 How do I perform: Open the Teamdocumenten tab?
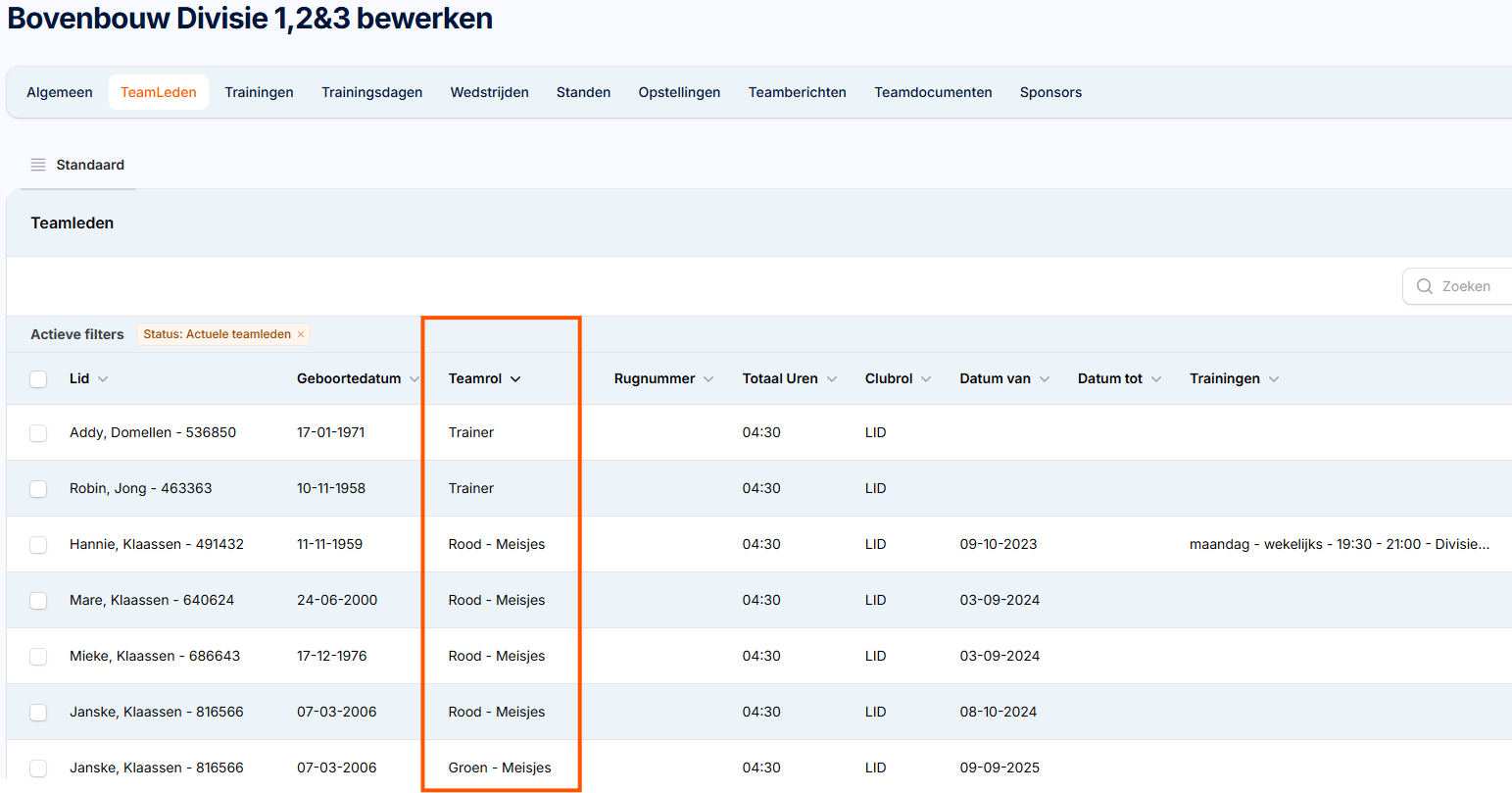pyautogui.click(x=934, y=92)
